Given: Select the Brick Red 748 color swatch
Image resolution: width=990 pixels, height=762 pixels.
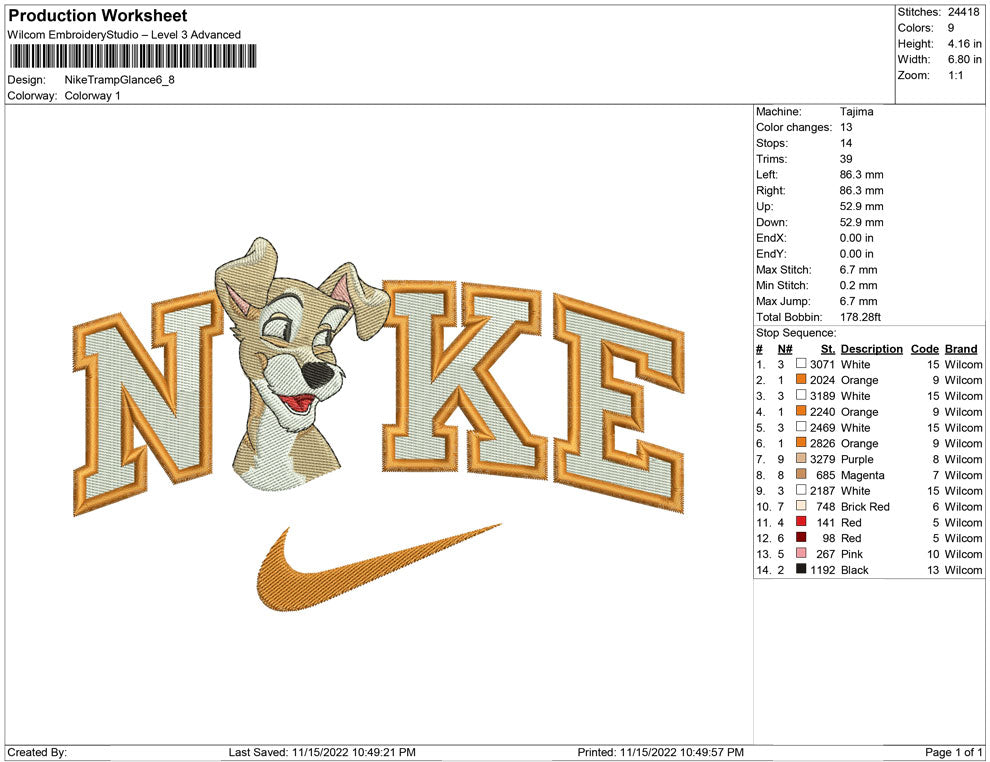Looking at the screenshot, I should pyautogui.click(x=801, y=506).
